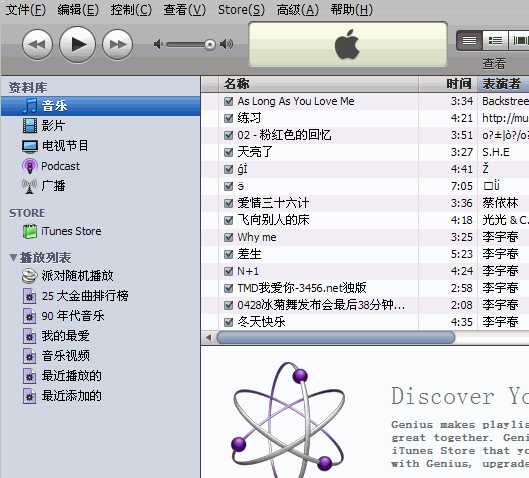Open the 高级(A) menu

point(298,9)
